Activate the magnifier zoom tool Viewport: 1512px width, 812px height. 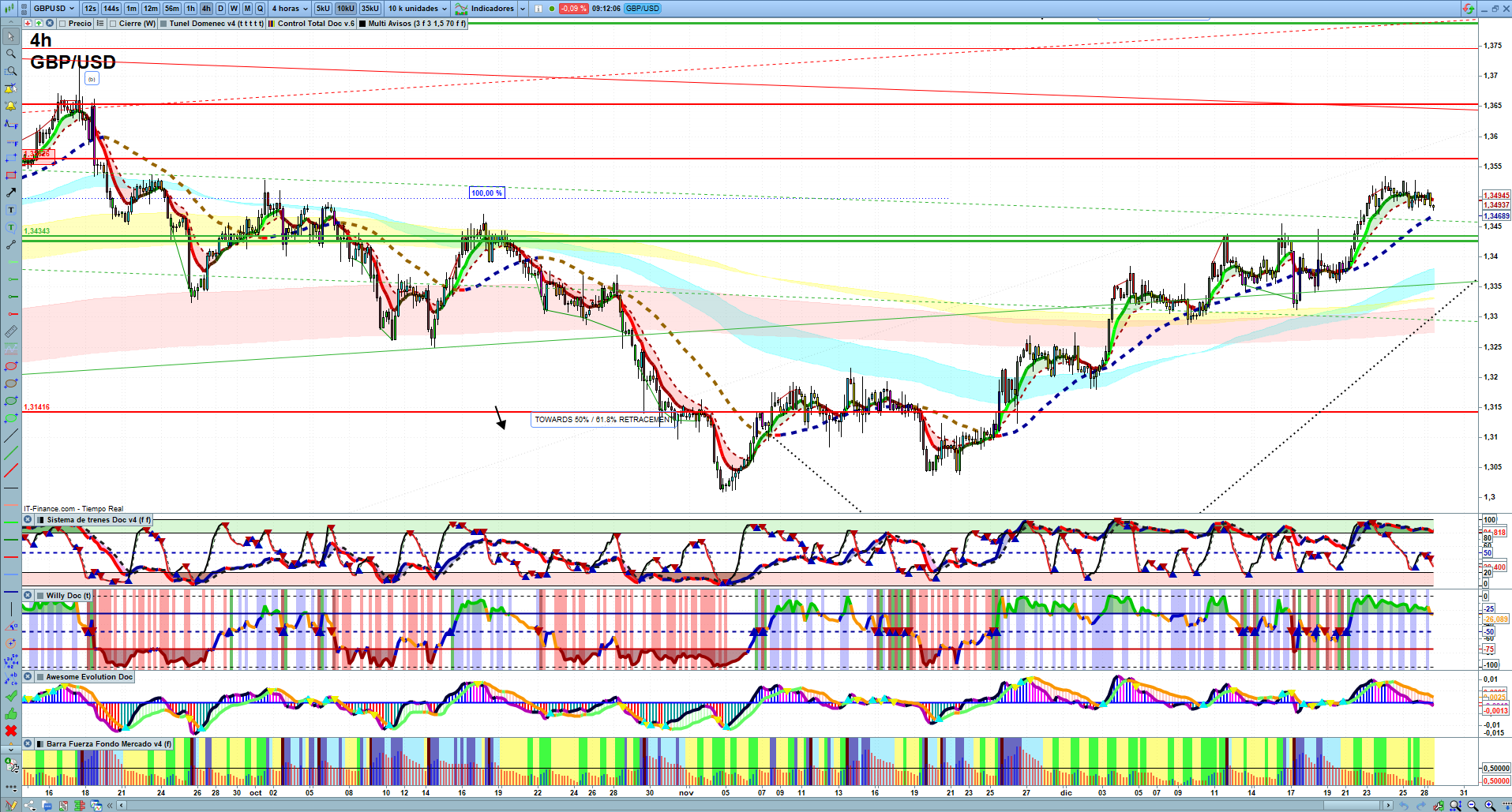pyautogui.click(x=11, y=54)
